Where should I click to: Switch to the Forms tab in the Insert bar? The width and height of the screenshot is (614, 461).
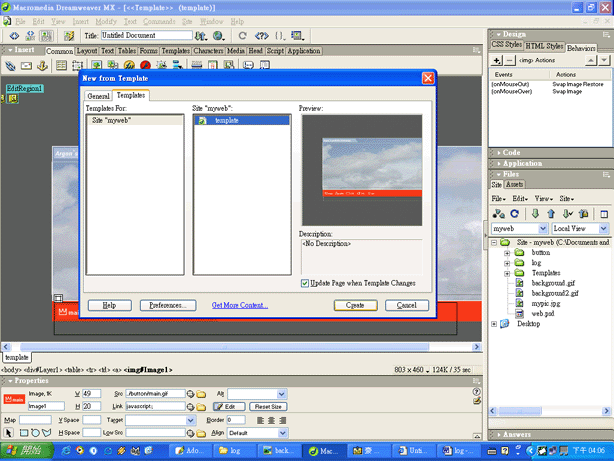point(148,51)
